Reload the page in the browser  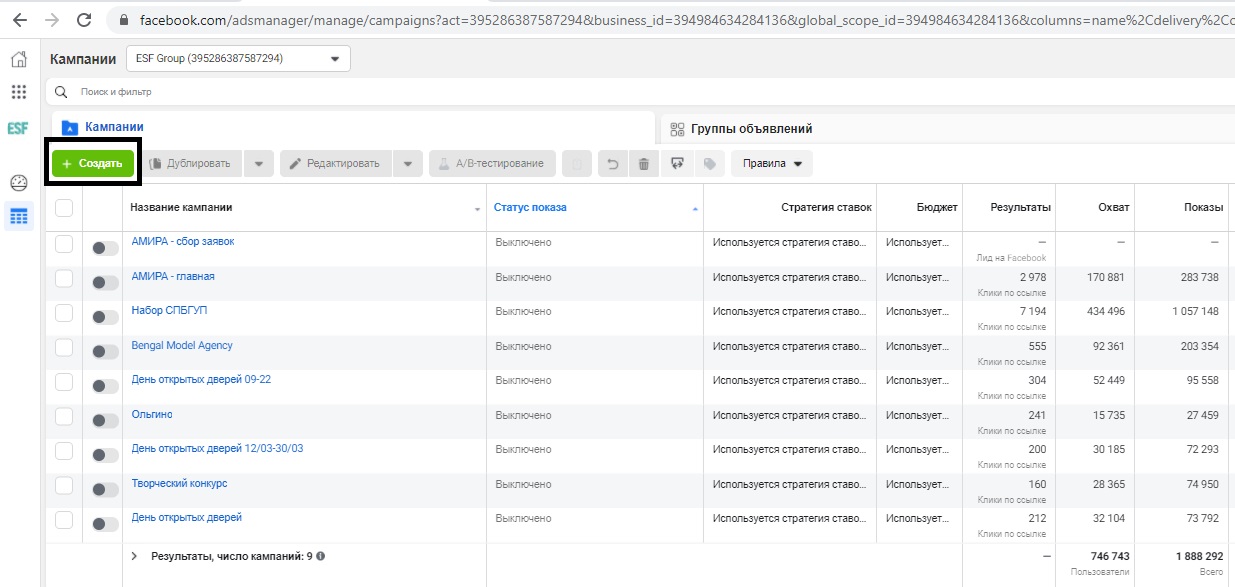point(84,20)
